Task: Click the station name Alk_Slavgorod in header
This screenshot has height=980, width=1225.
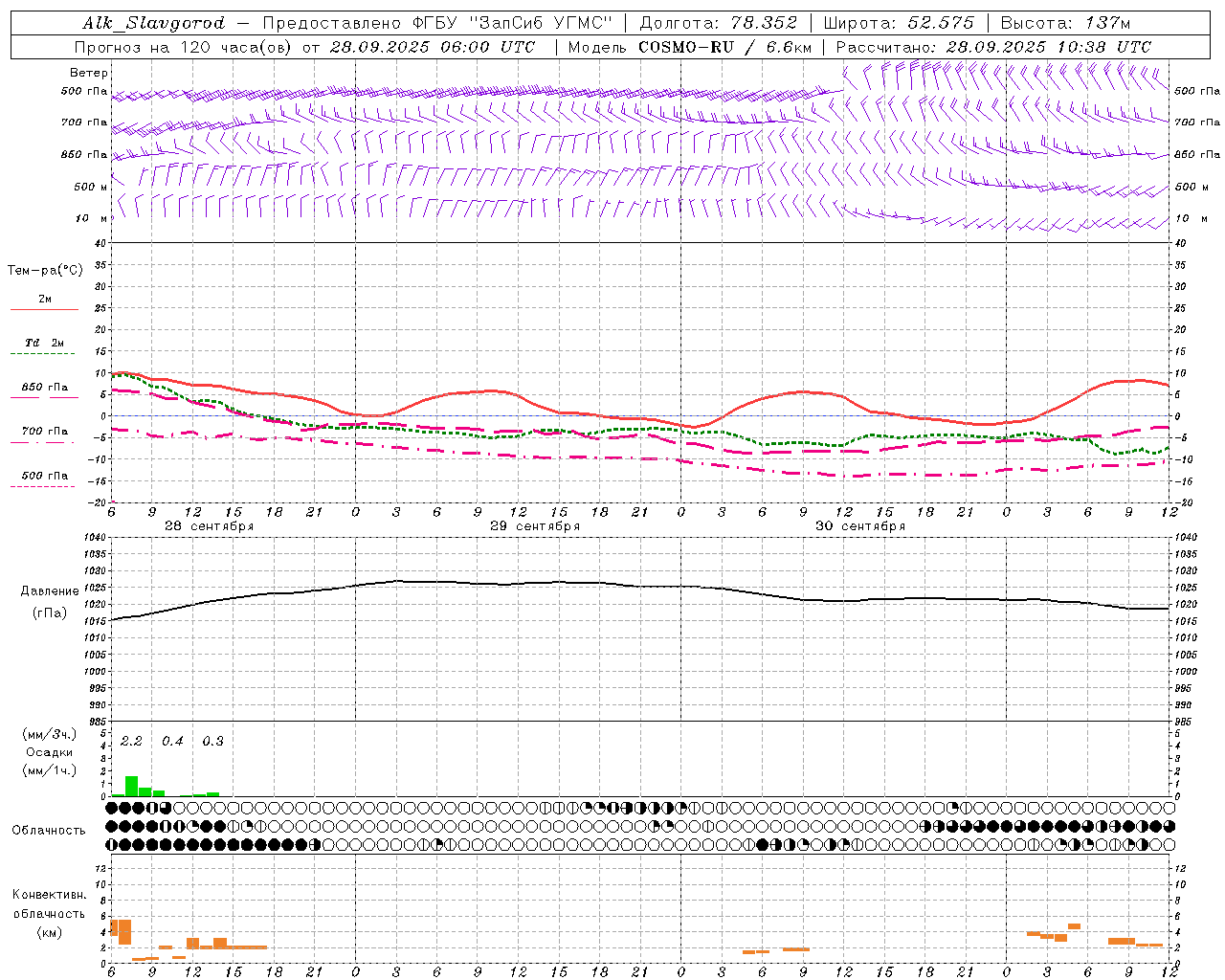Action: click(154, 23)
